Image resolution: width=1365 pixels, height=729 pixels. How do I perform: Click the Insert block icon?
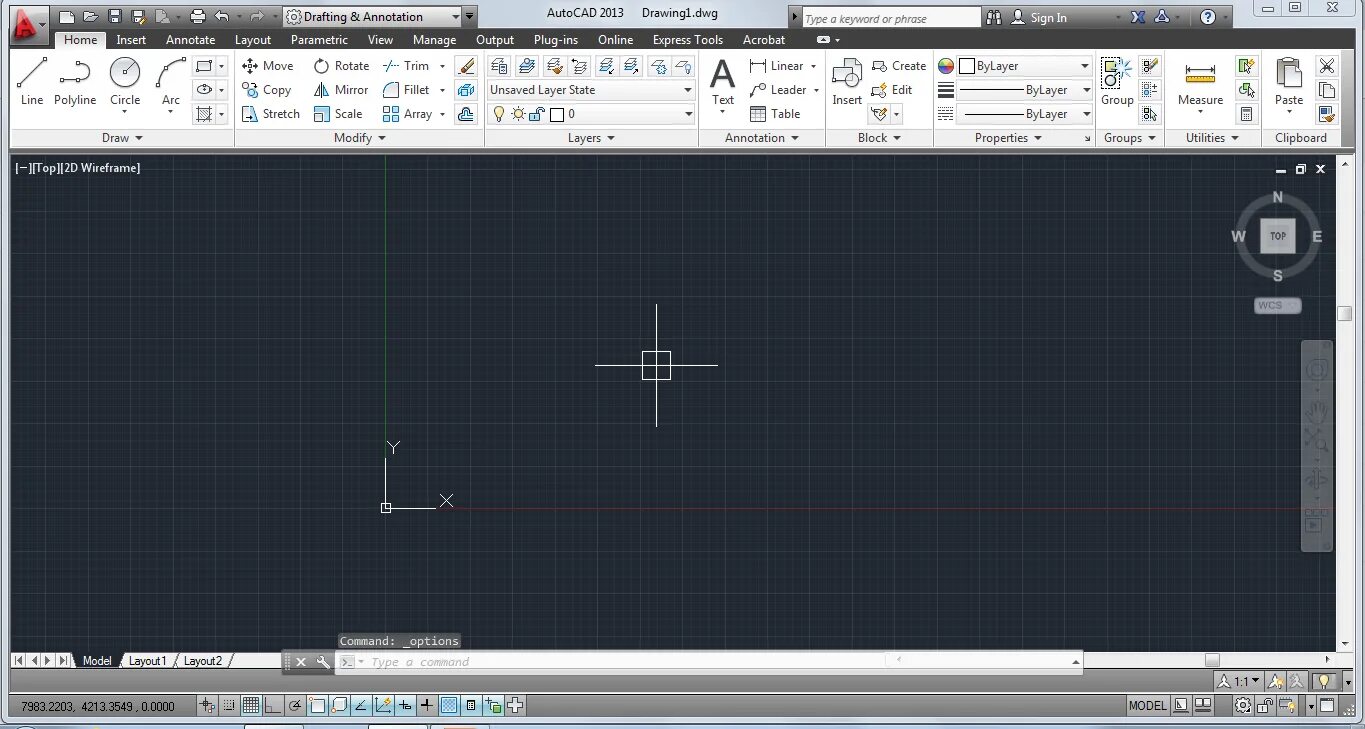click(847, 81)
